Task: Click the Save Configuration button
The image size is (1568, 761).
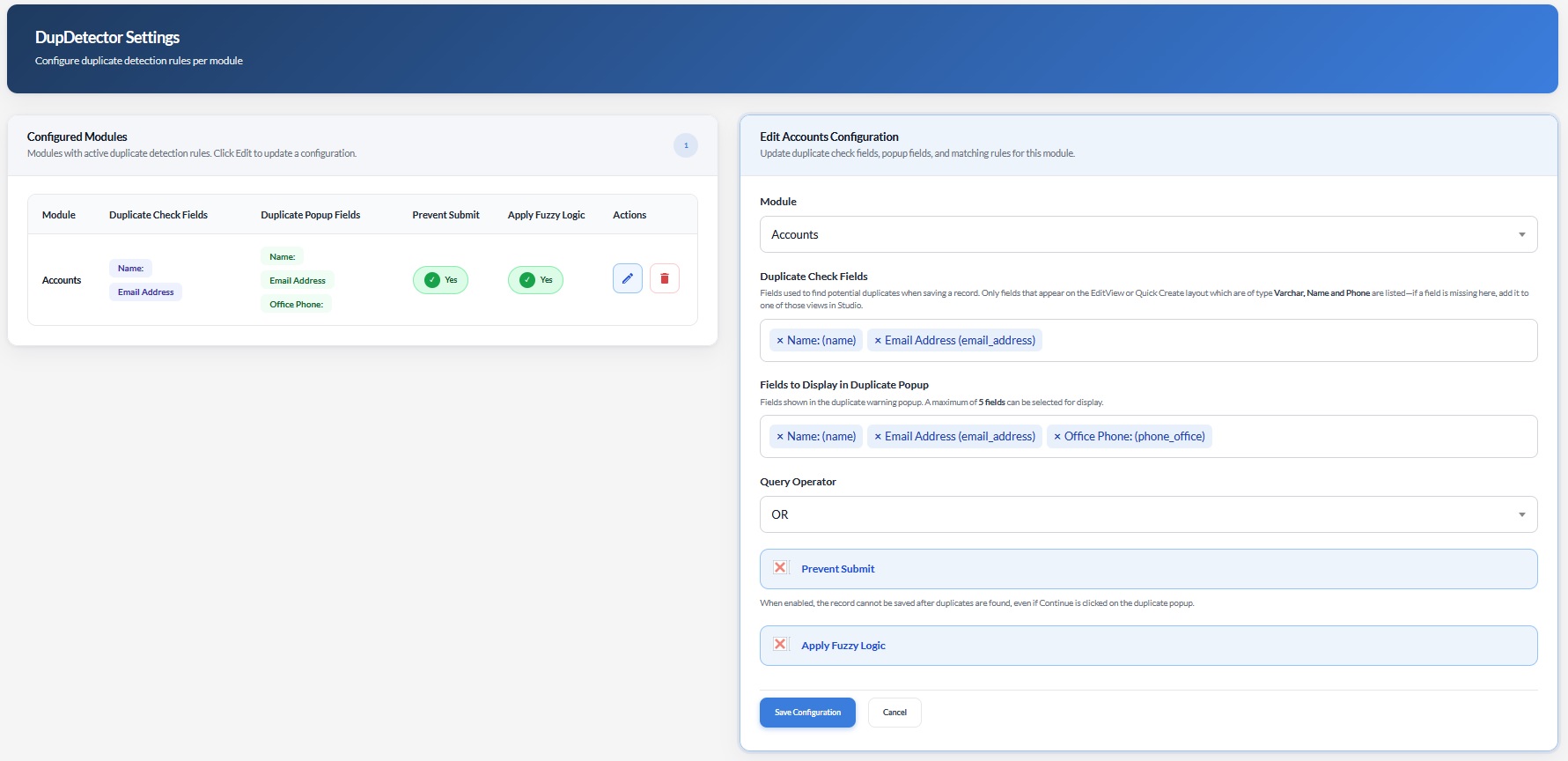Action: click(x=807, y=713)
